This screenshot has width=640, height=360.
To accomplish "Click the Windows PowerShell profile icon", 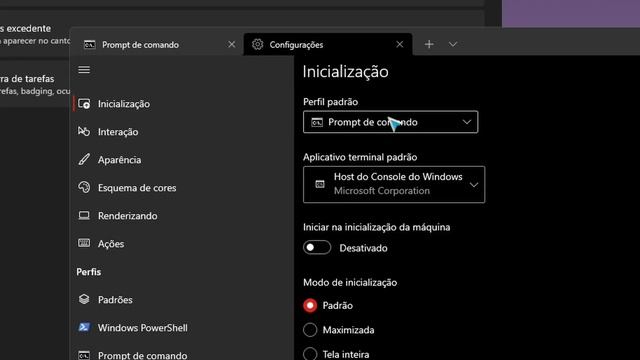I will point(84,327).
